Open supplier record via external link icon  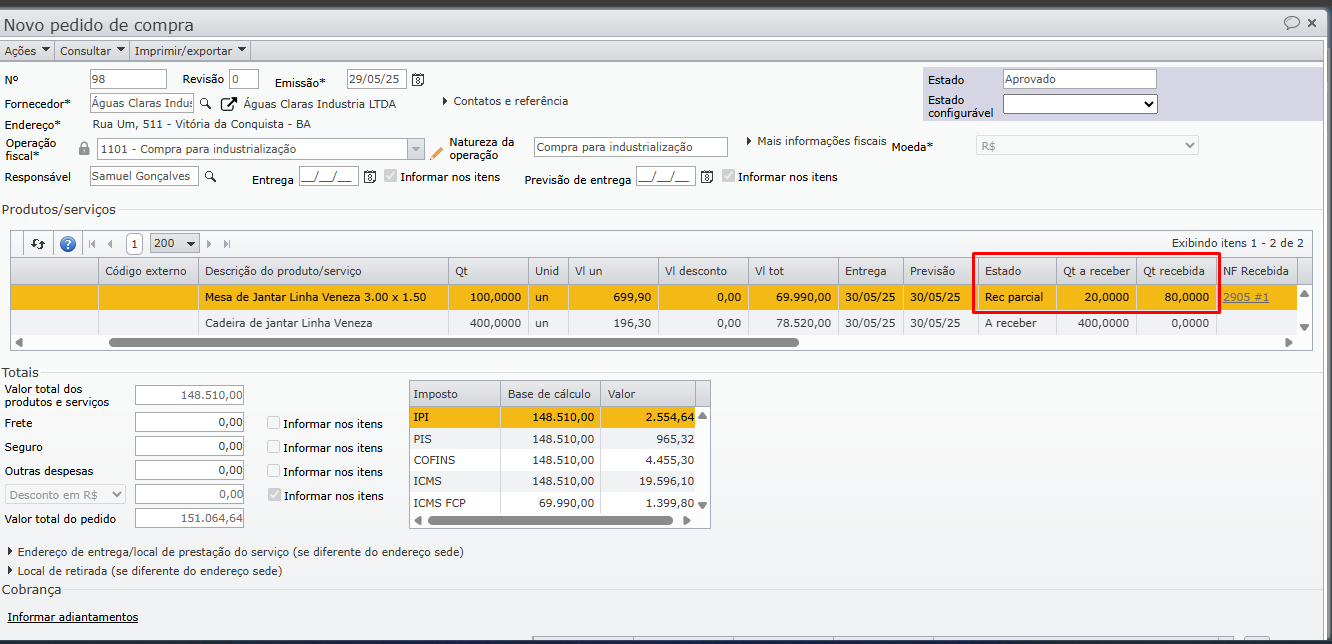[229, 103]
